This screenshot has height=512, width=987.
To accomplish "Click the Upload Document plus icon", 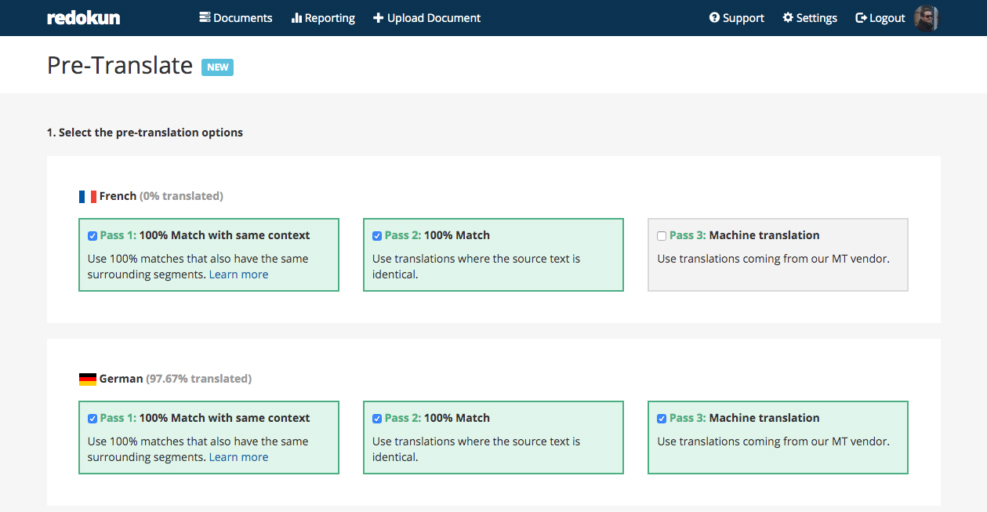I will pos(378,18).
